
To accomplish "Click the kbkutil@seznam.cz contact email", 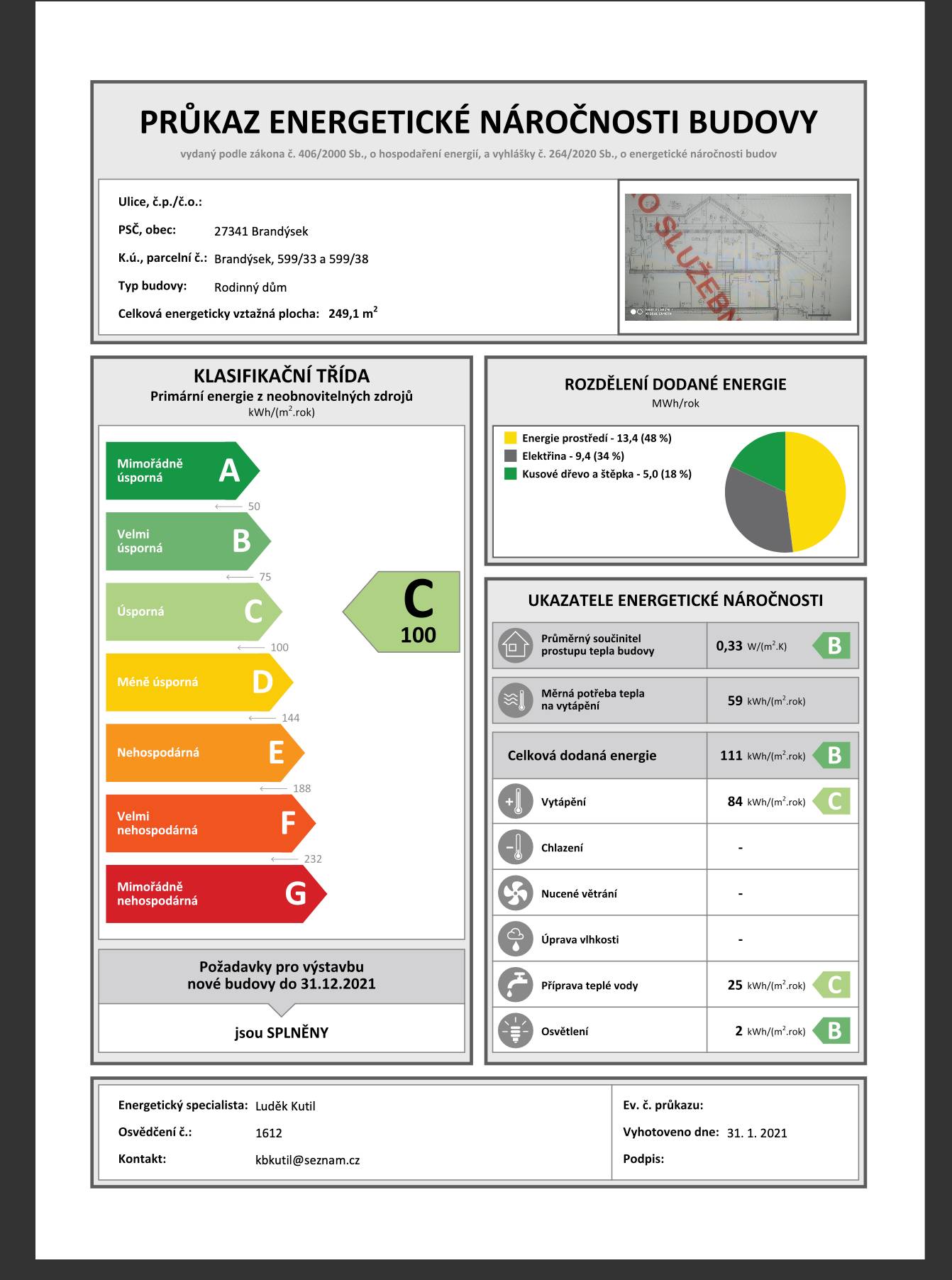I will pyautogui.click(x=307, y=1160).
